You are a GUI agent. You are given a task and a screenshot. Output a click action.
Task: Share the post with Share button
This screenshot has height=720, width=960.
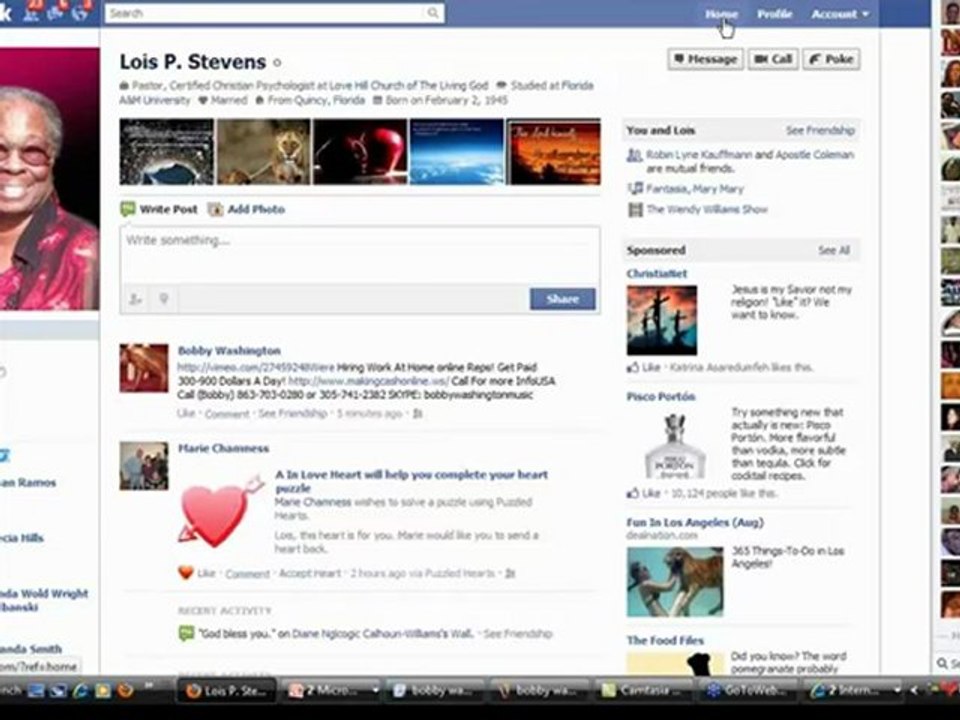click(562, 299)
